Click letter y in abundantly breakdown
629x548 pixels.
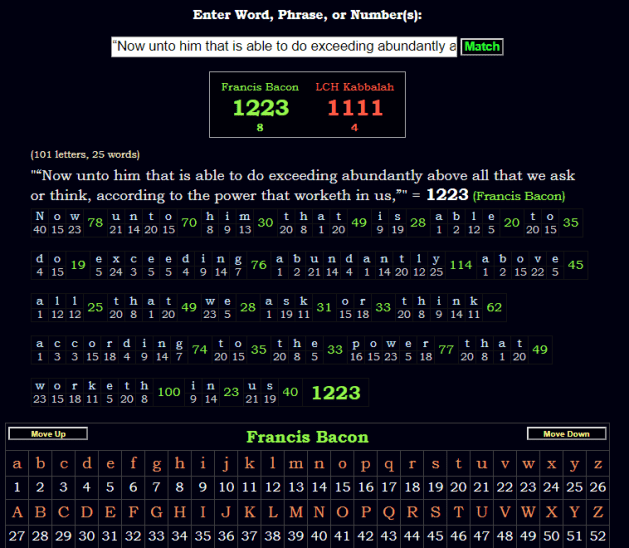[x=436, y=260]
